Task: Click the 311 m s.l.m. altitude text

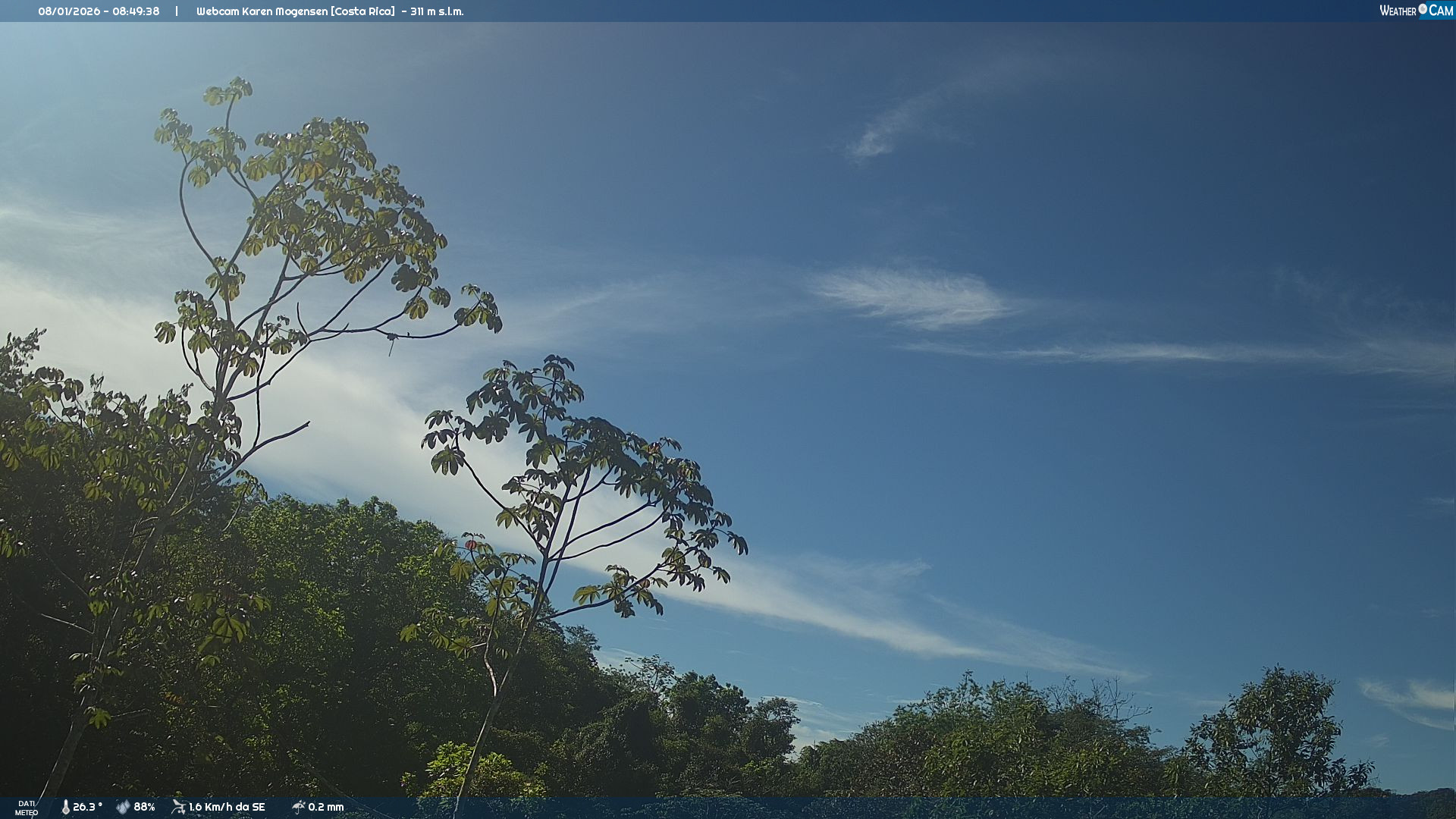Action: click(x=437, y=11)
